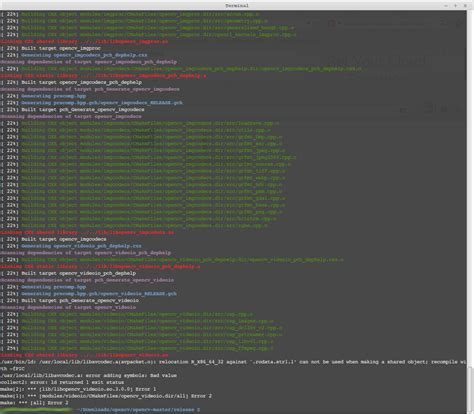The image size is (474, 414).
Task: Click 'Built target opencv_imgcodecs' line
Action: pos(53,239)
